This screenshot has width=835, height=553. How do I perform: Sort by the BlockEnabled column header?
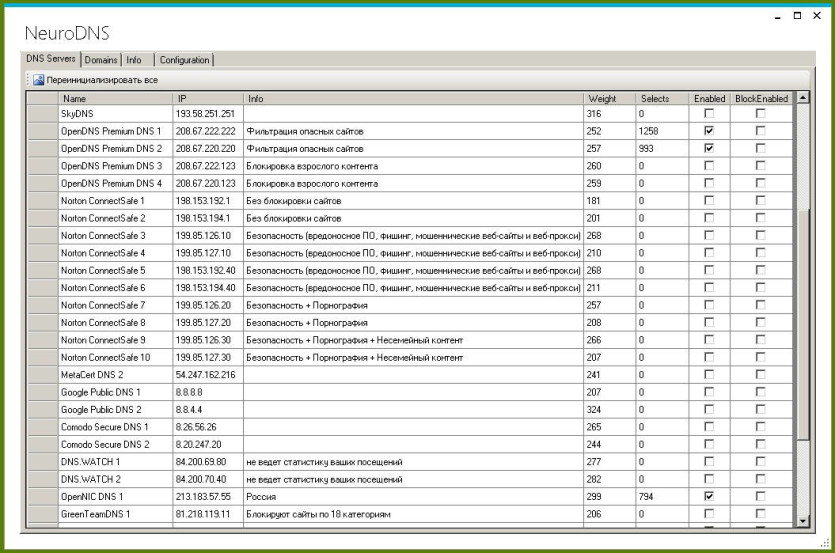(762, 99)
